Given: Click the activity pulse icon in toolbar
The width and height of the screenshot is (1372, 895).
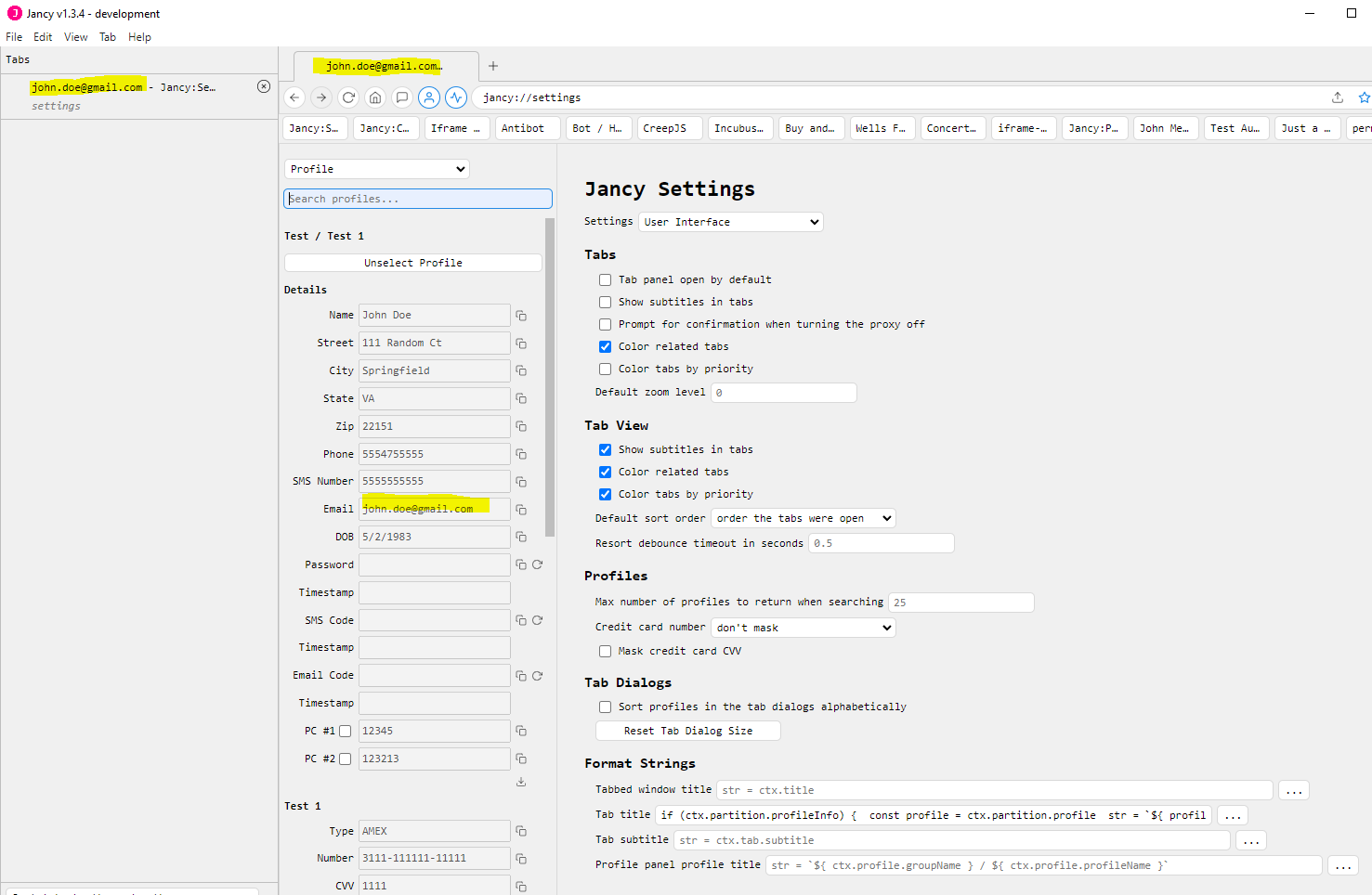Looking at the screenshot, I should coord(456,97).
